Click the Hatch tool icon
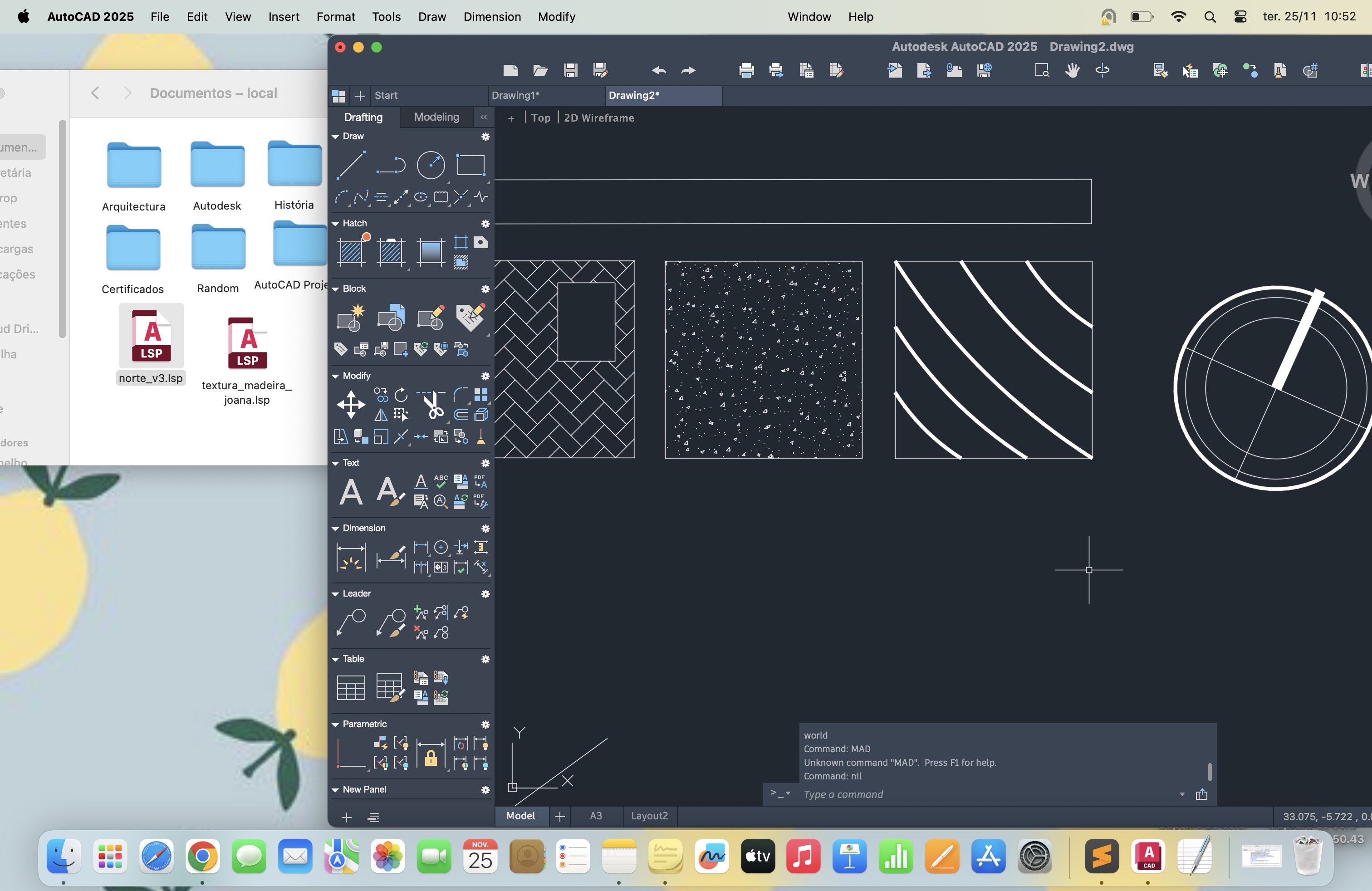 [352, 251]
